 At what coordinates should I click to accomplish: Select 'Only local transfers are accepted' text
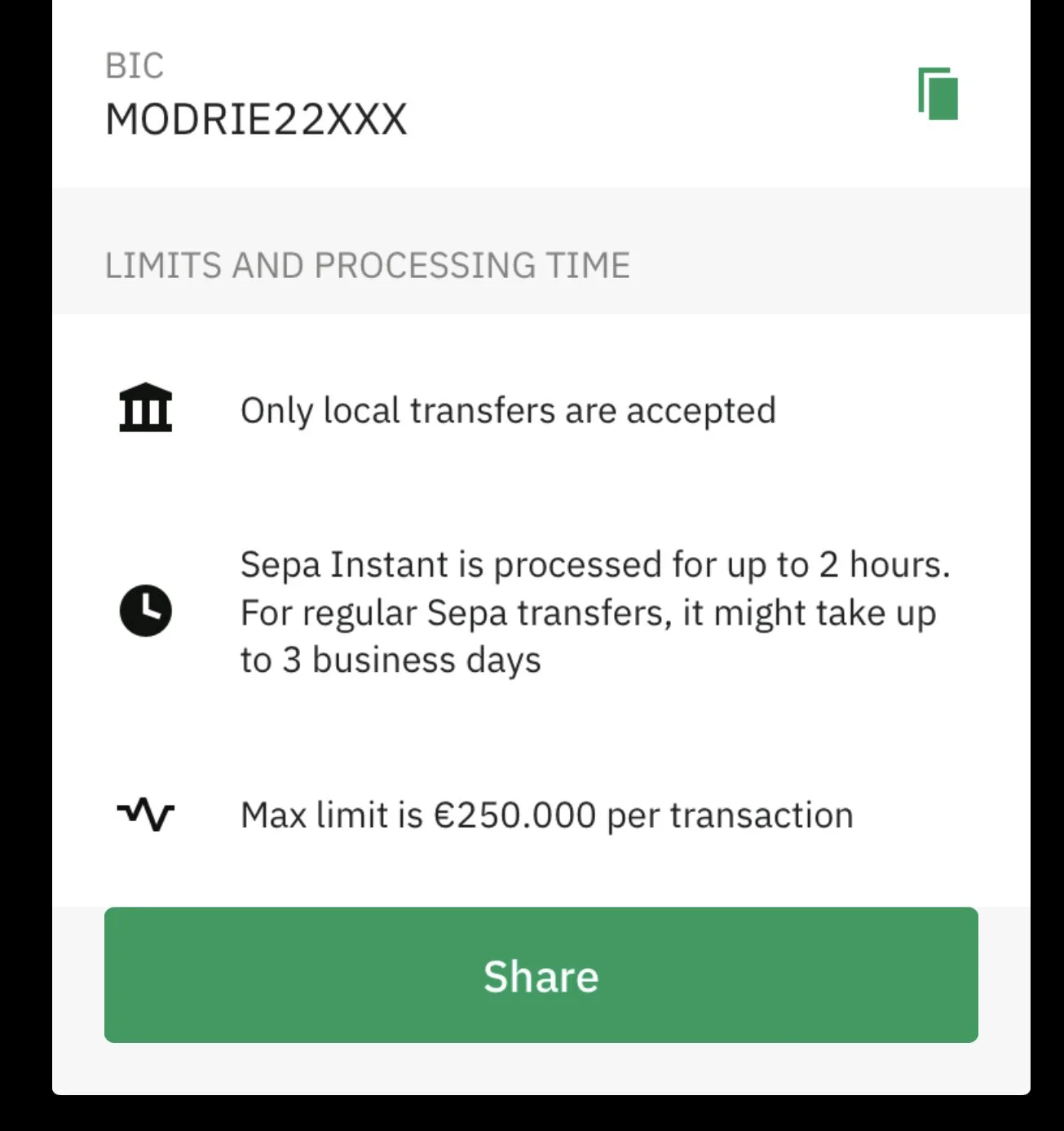pos(508,410)
